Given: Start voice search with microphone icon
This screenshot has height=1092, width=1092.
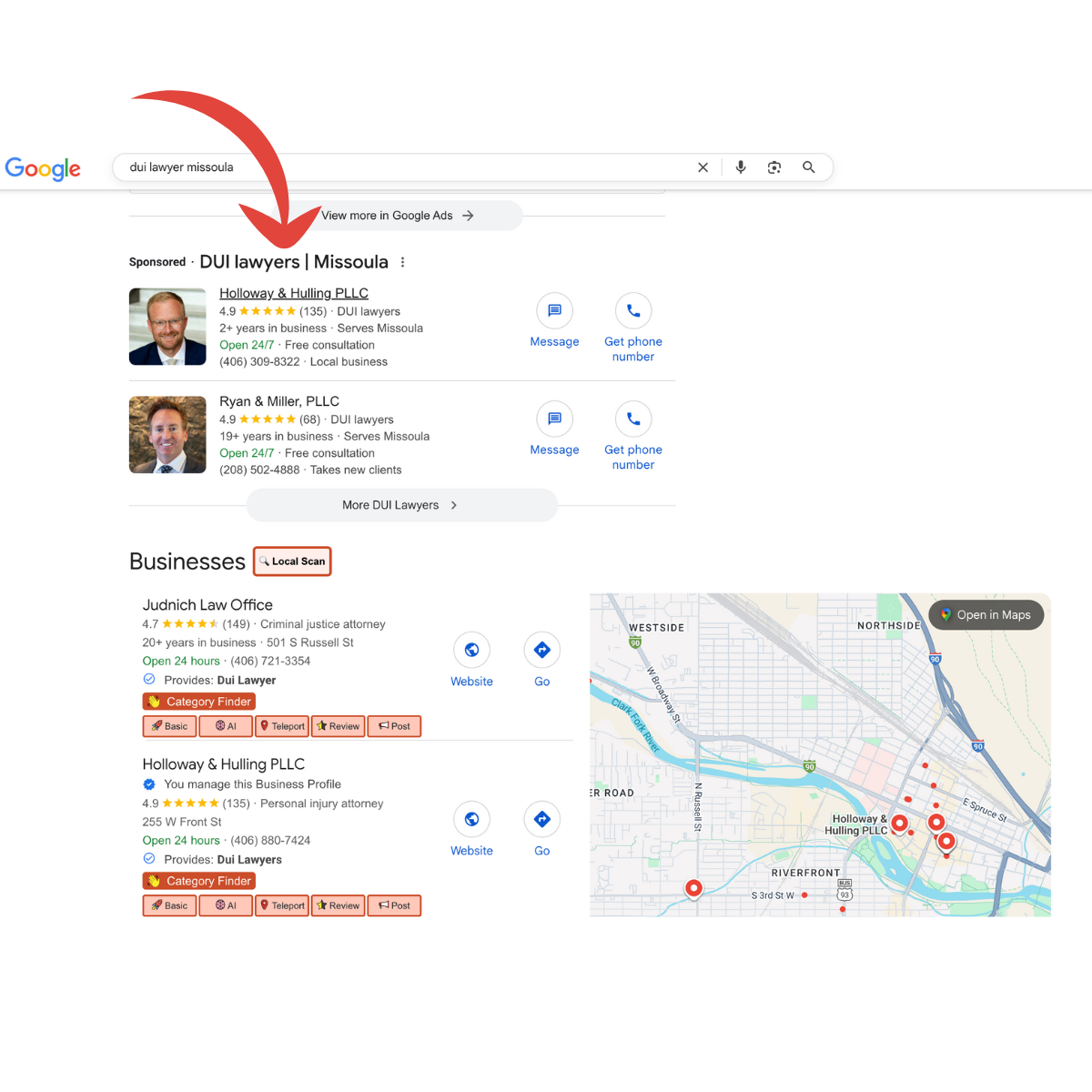Looking at the screenshot, I should (741, 167).
